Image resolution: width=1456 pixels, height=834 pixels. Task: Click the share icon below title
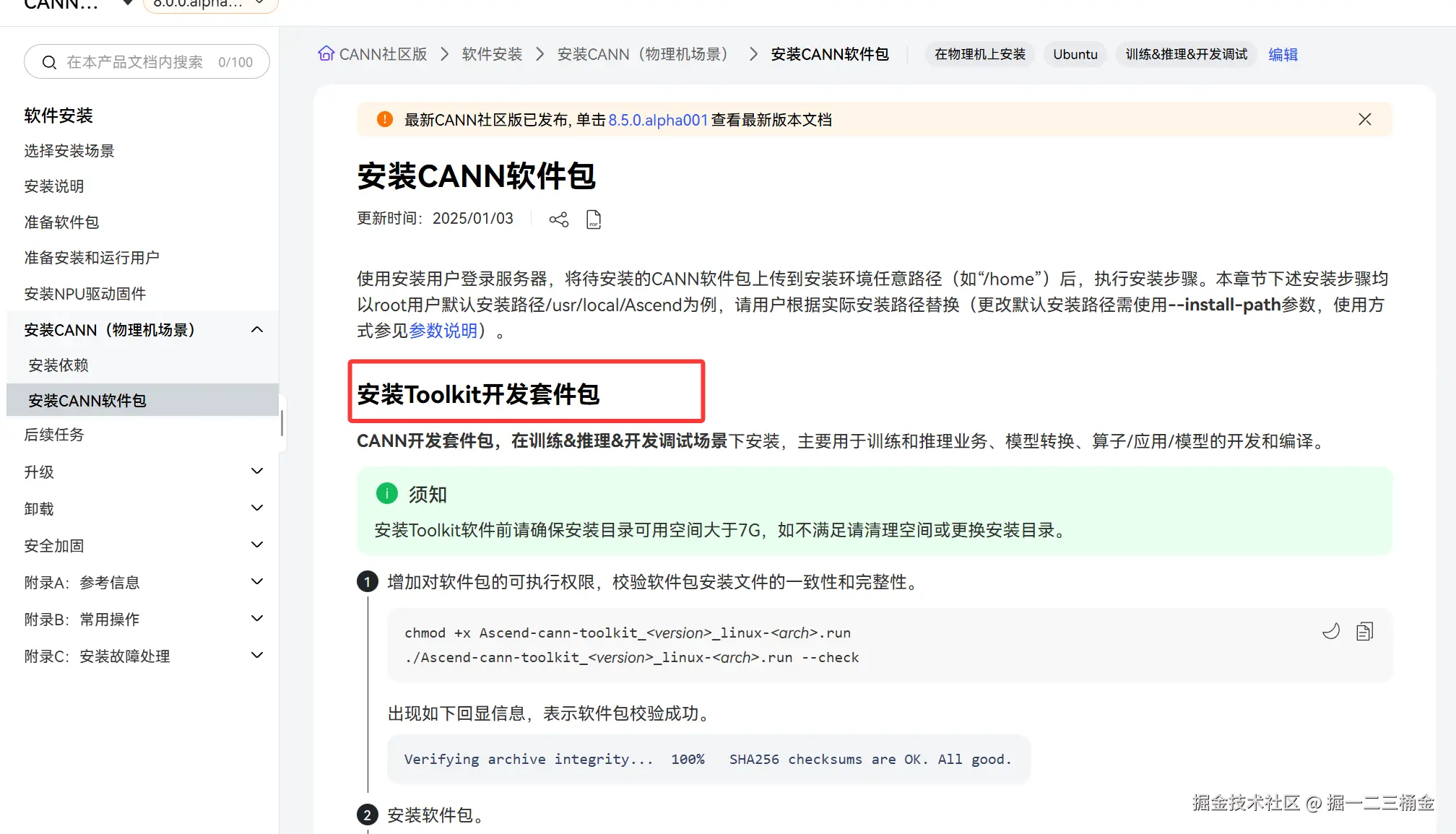pos(558,220)
